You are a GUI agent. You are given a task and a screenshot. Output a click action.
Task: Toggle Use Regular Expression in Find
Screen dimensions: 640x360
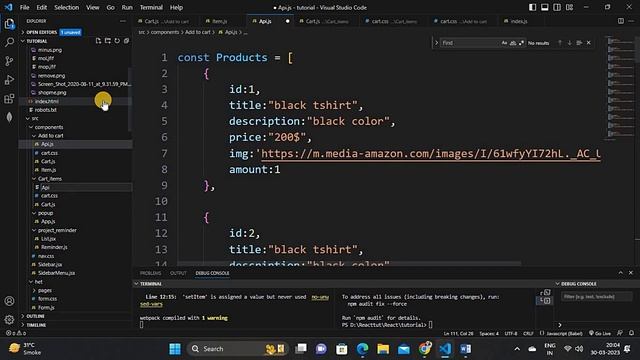521,43
